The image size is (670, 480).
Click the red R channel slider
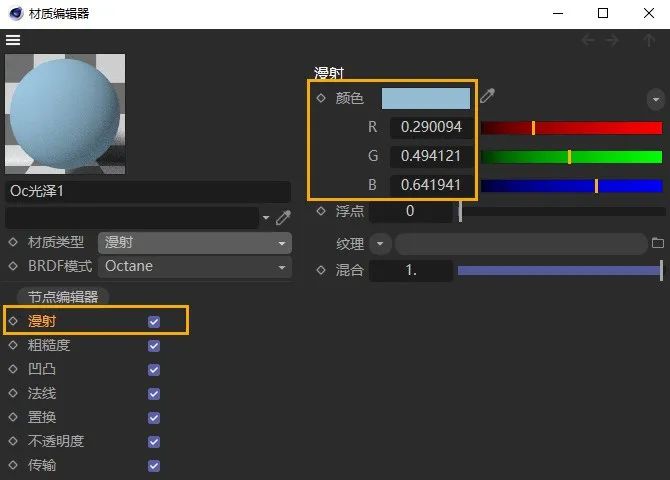tap(571, 128)
